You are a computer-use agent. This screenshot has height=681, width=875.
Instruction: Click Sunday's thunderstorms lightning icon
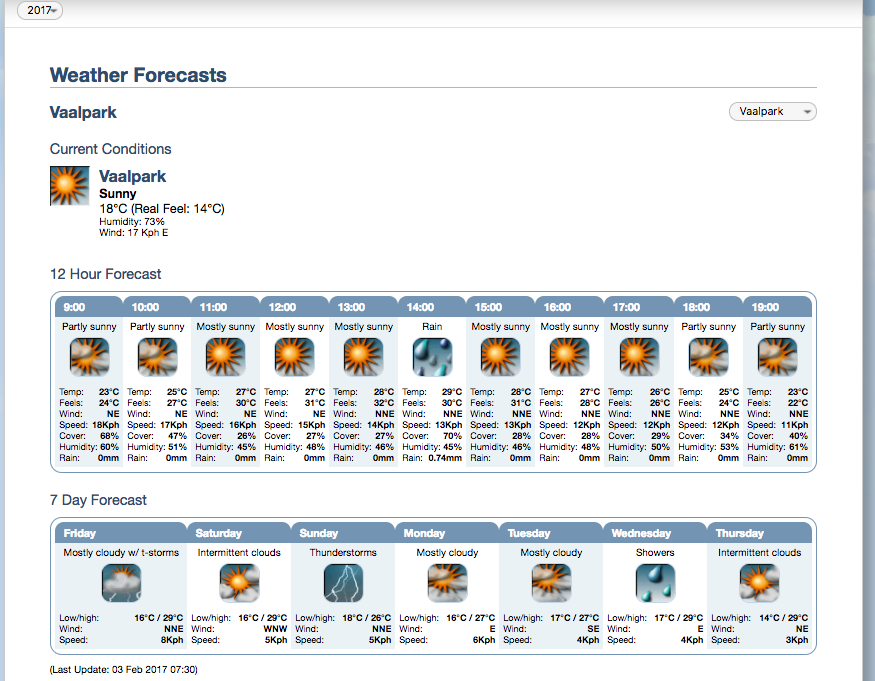tap(343, 583)
